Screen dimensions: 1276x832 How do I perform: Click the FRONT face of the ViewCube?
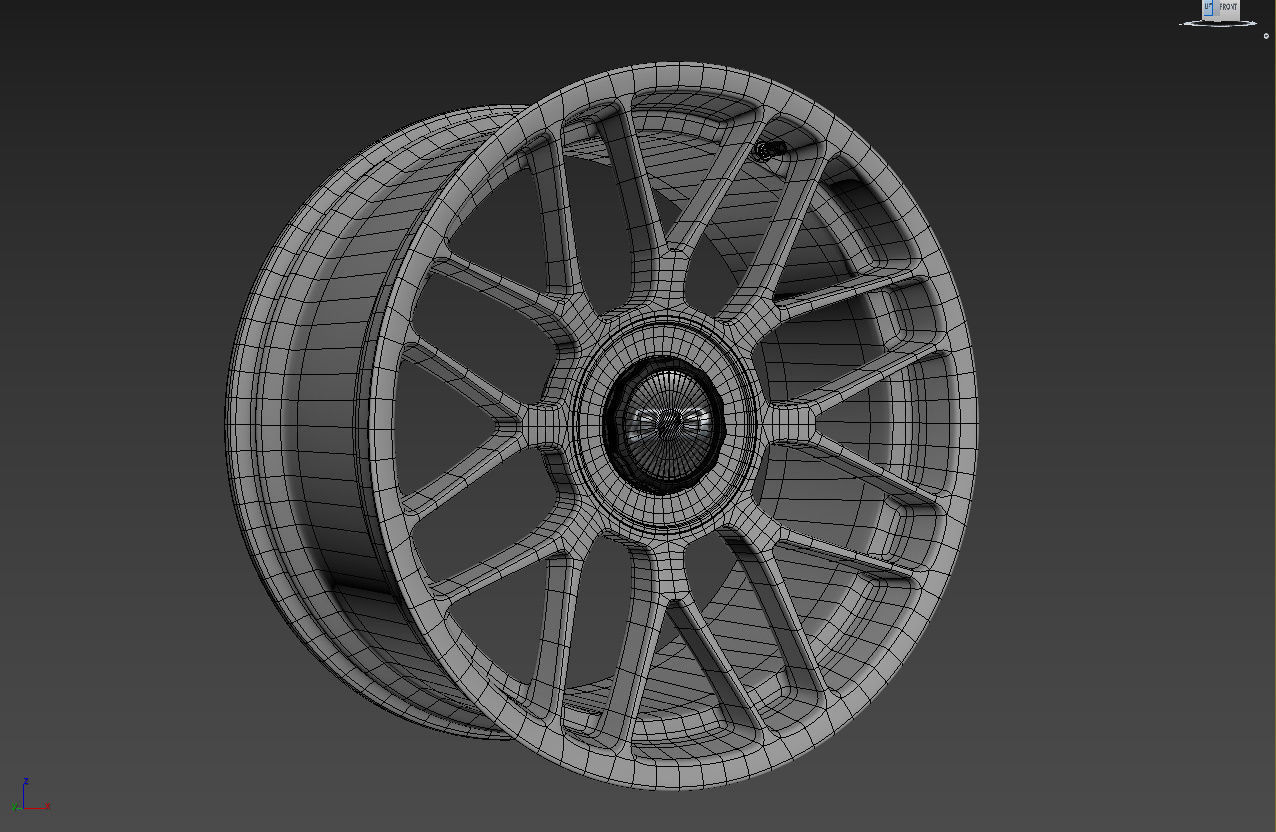pos(1228,8)
